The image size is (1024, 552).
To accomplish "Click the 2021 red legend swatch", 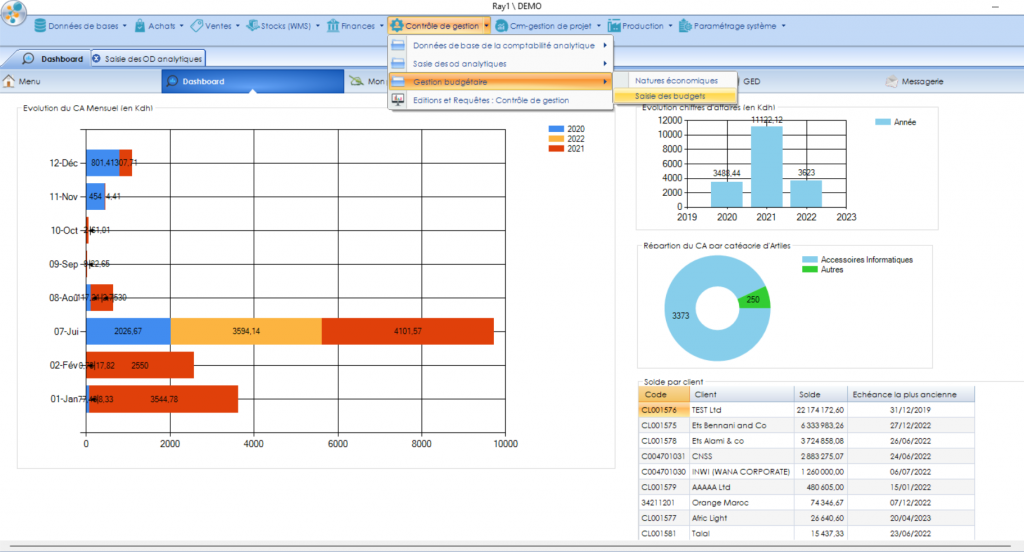I will [x=556, y=149].
